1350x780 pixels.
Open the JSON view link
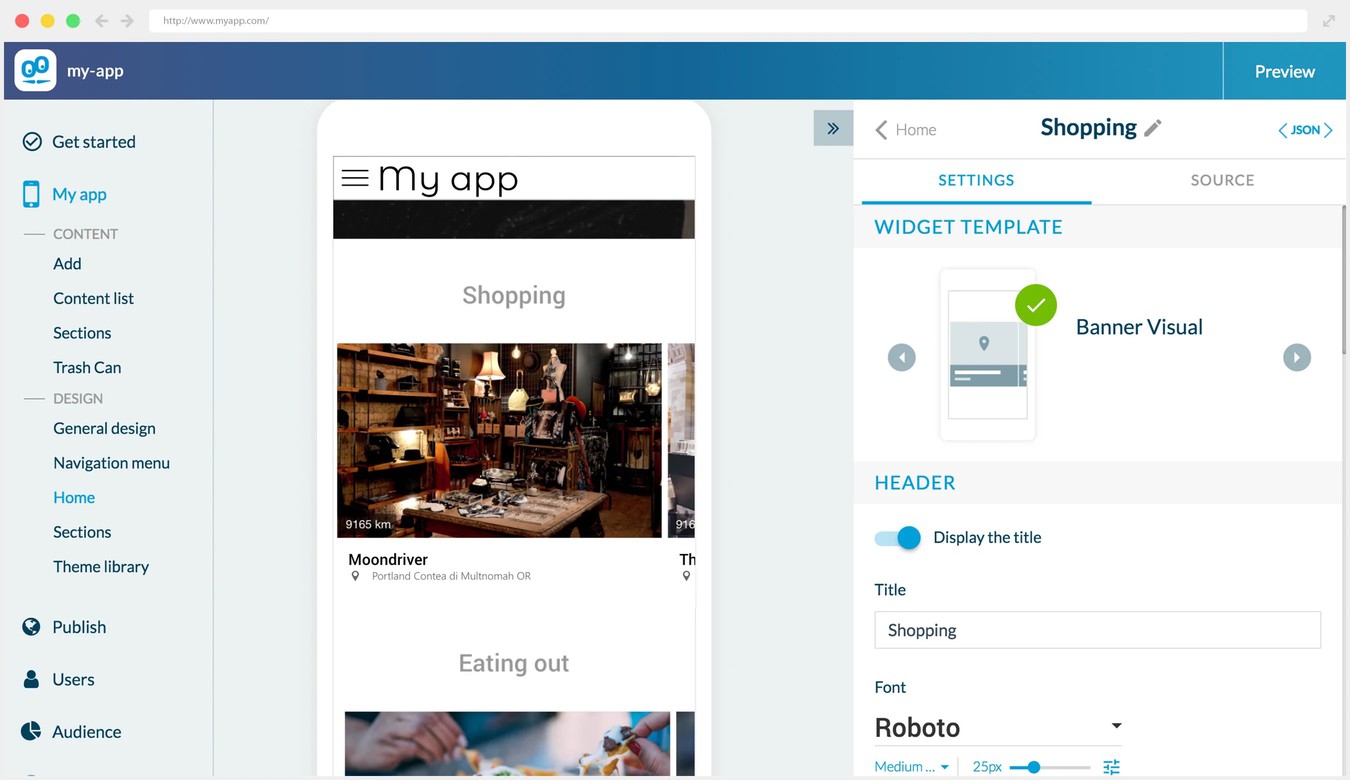(x=1305, y=130)
